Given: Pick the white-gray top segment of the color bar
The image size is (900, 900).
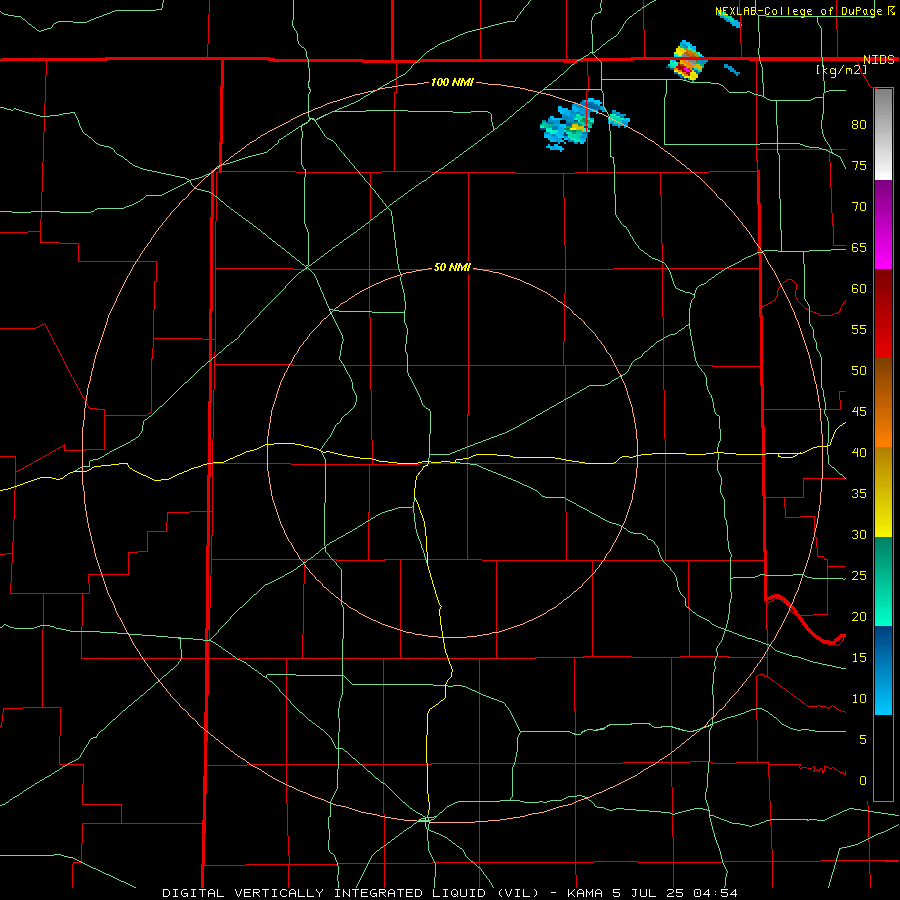Looking at the screenshot, I should pyautogui.click(x=883, y=134).
